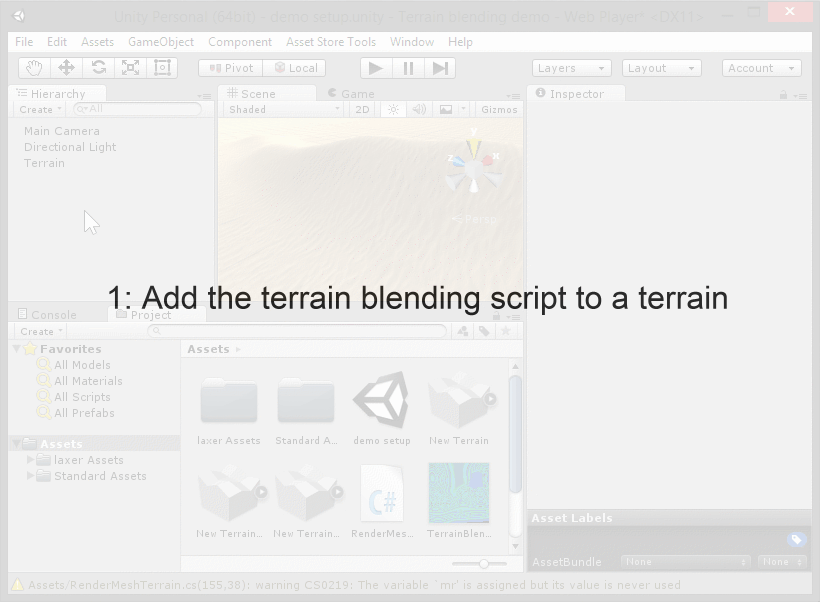Toggle 2D scene view mode
Image resolution: width=820 pixels, height=602 pixels.
coord(362,109)
